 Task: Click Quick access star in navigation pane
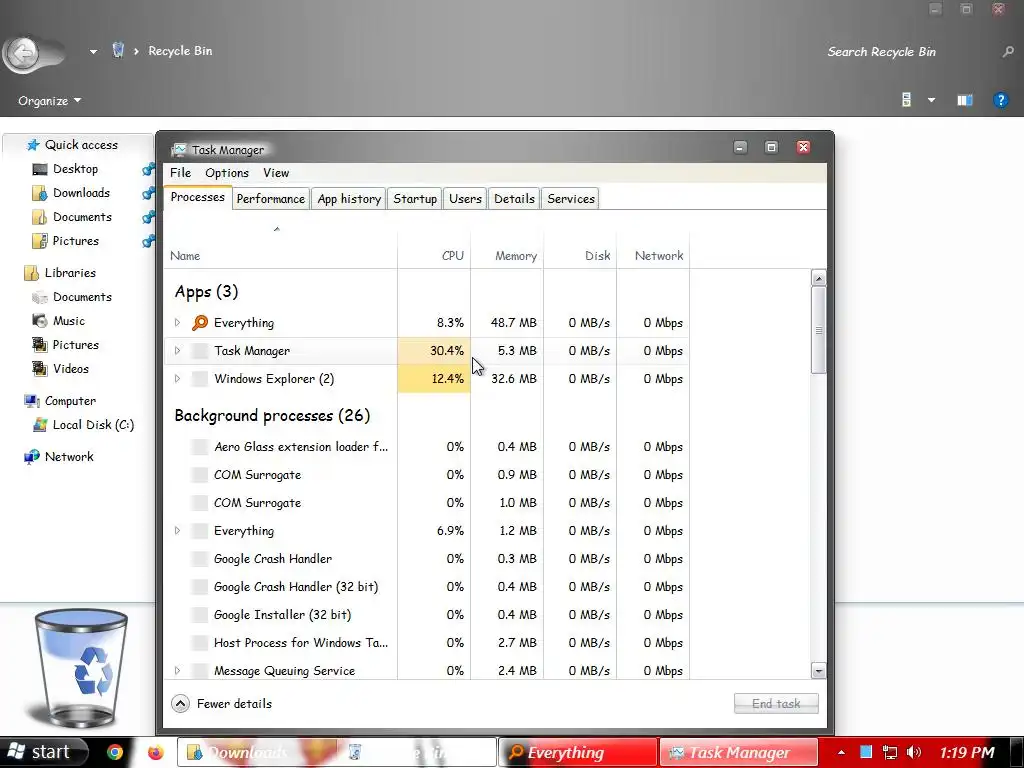click(x=33, y=145)
